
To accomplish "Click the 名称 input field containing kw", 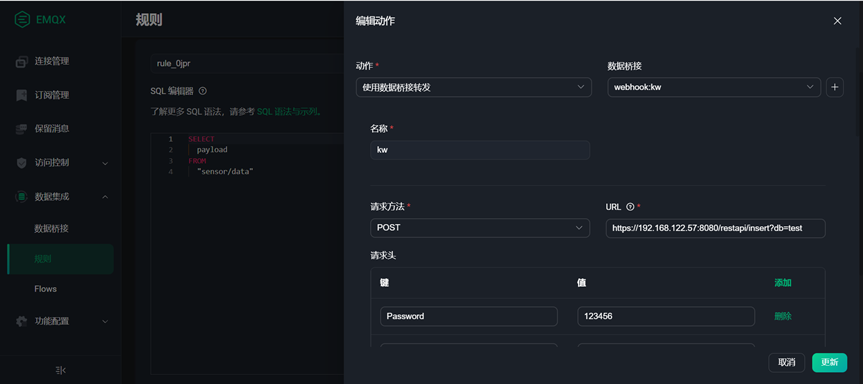I will tap(480, 150).
